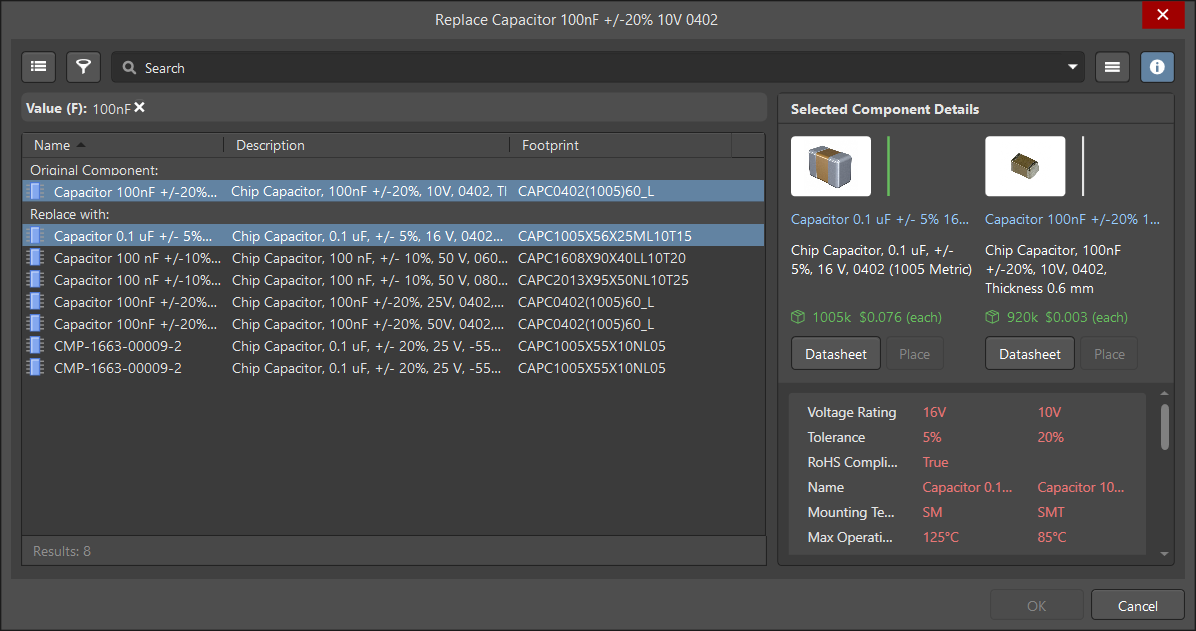Click the supply chain icon beside the $0.076 price
The image size is (1196, 631).
click(x=798, y=317)
